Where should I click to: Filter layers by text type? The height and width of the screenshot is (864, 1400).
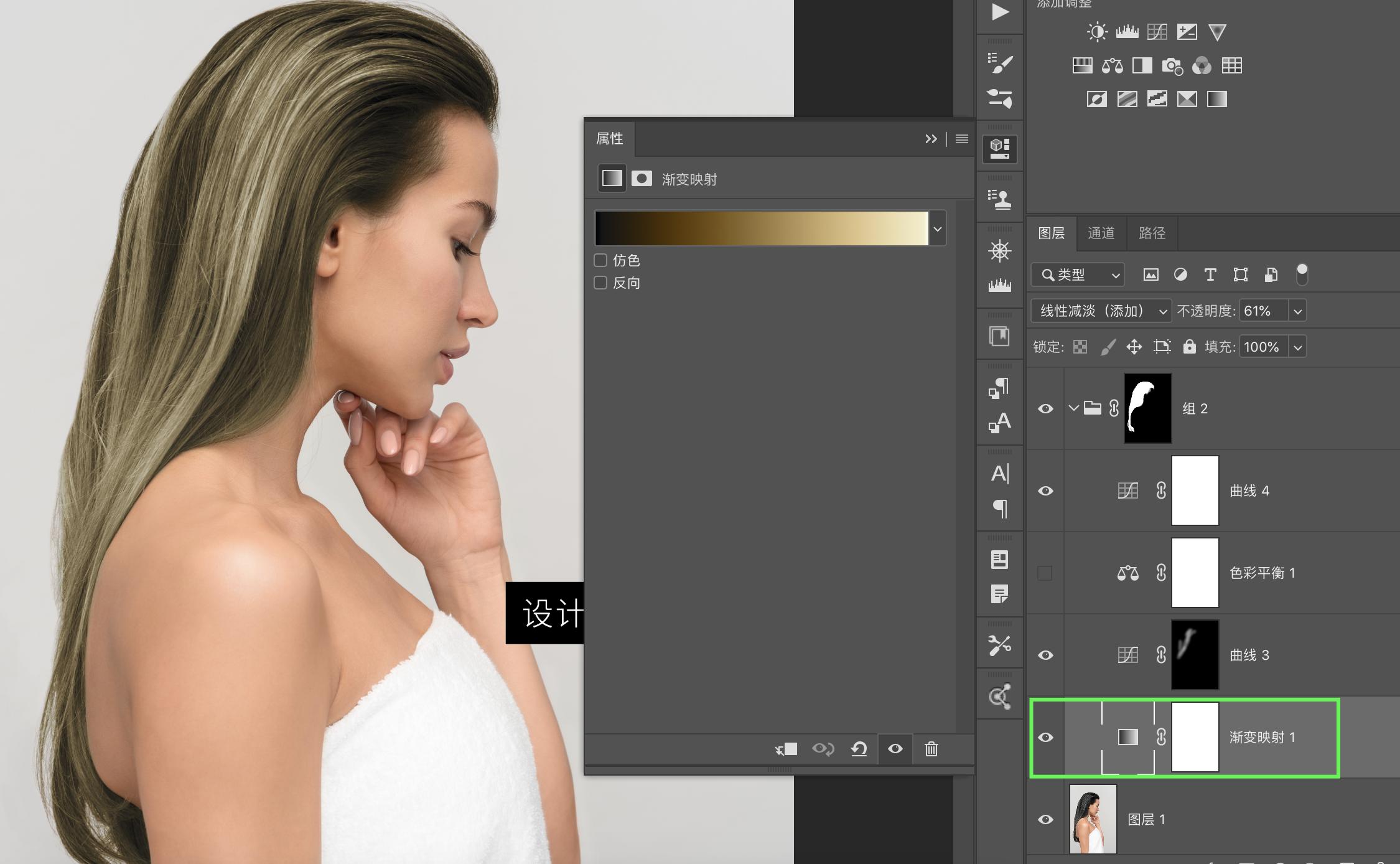pyautogui.click(x=1210, y=275)
